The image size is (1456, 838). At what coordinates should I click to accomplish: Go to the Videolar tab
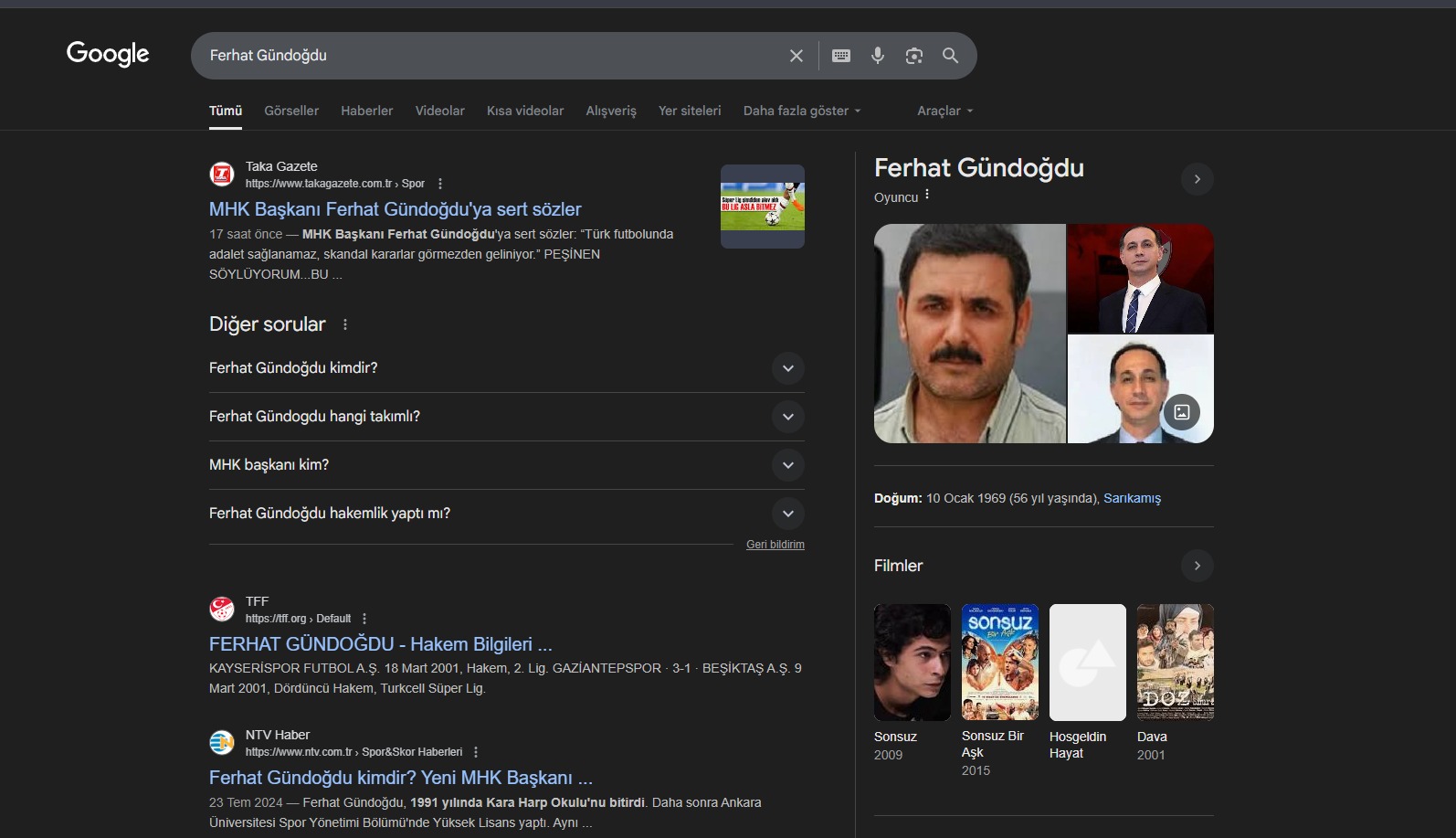coord(440,111)
